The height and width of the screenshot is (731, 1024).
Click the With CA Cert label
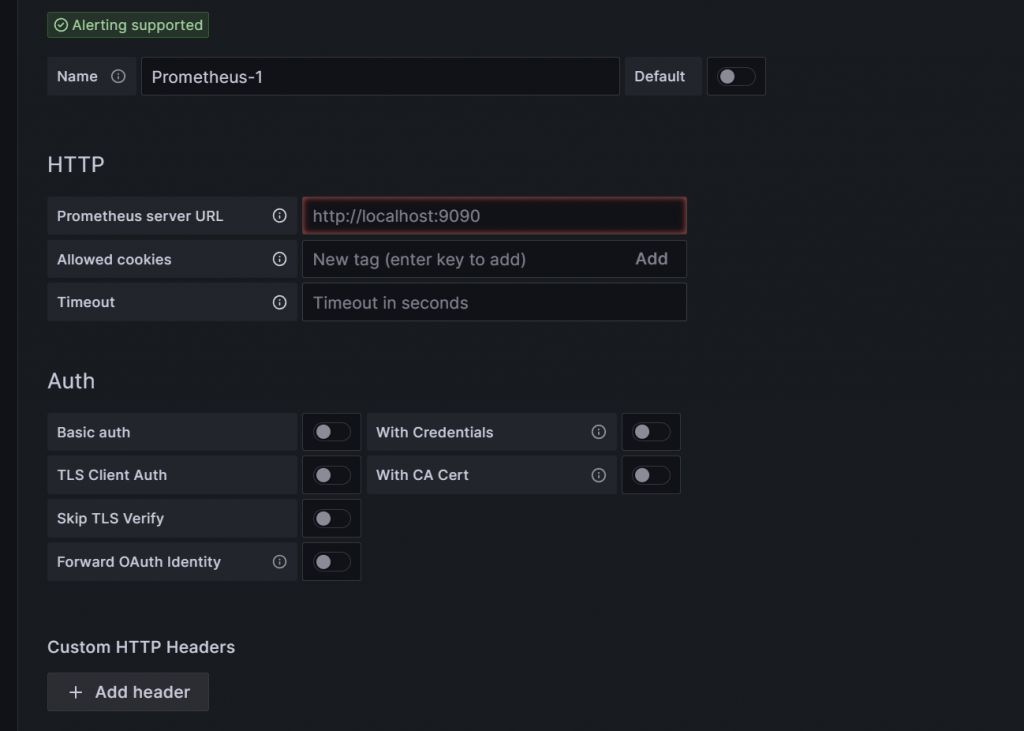click(x=422, y=475)
